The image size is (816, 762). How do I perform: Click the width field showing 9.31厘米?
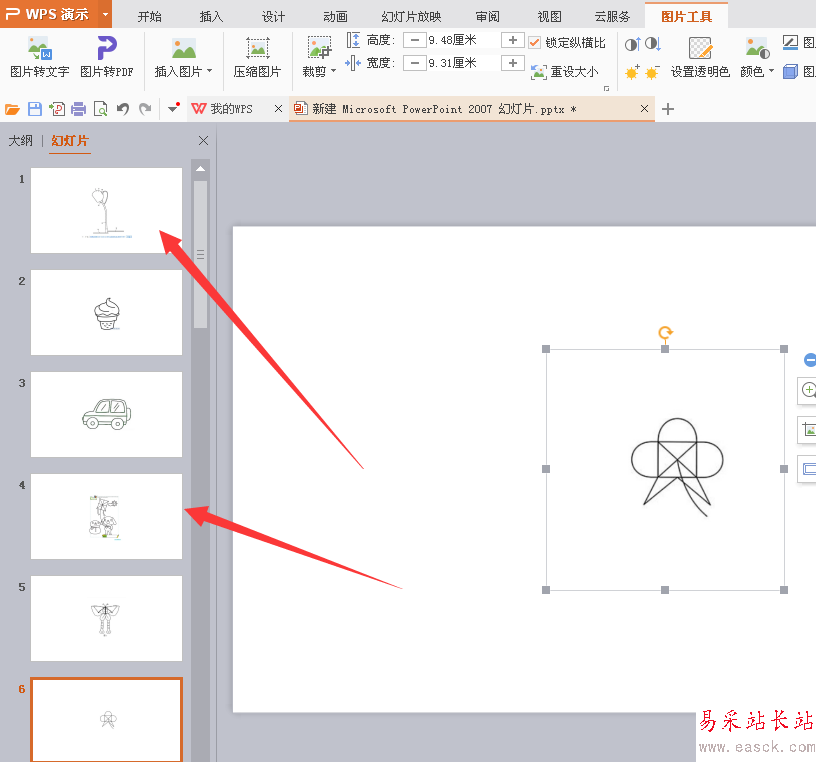[463, 63]
